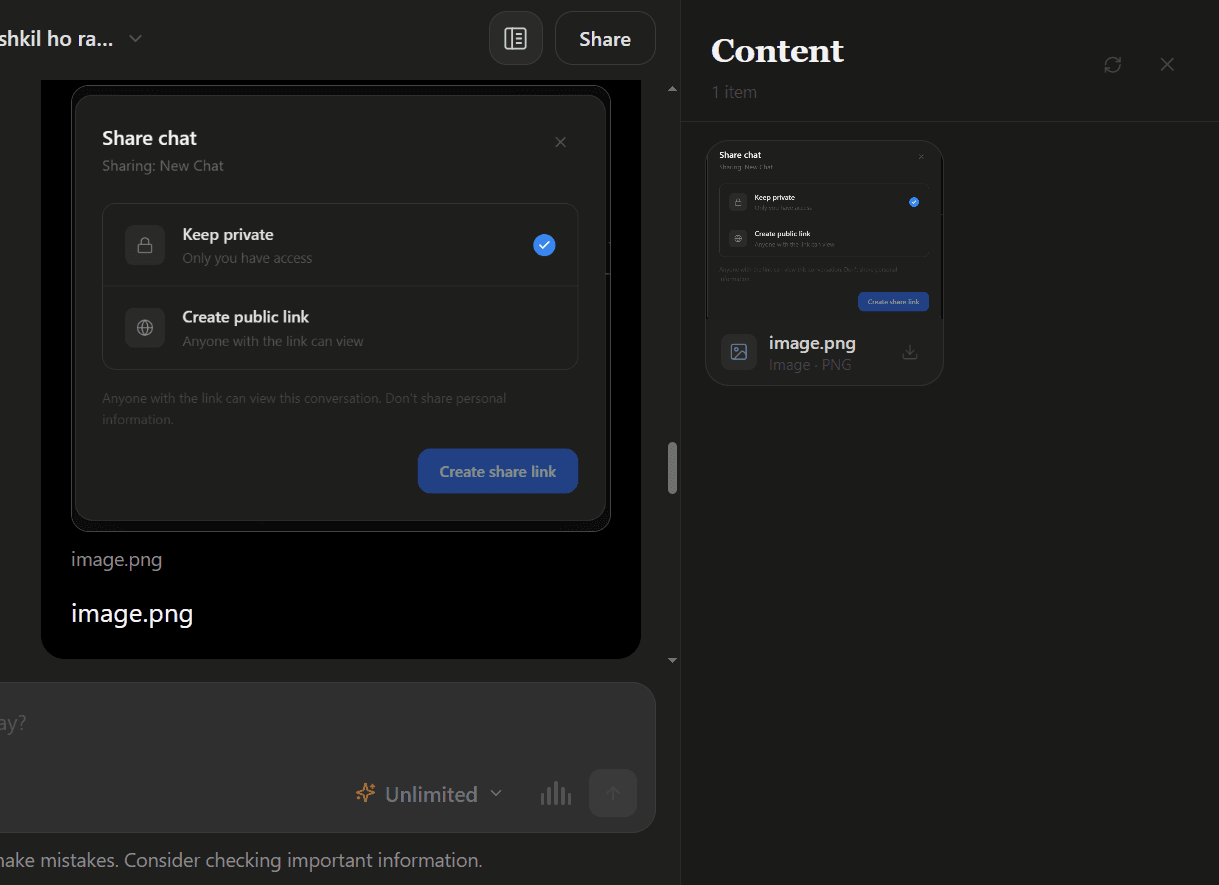This screenshot has width=1219, height=885.
Task: Click the scroll up arrow of chat
Action: click(x=672, y=89)
